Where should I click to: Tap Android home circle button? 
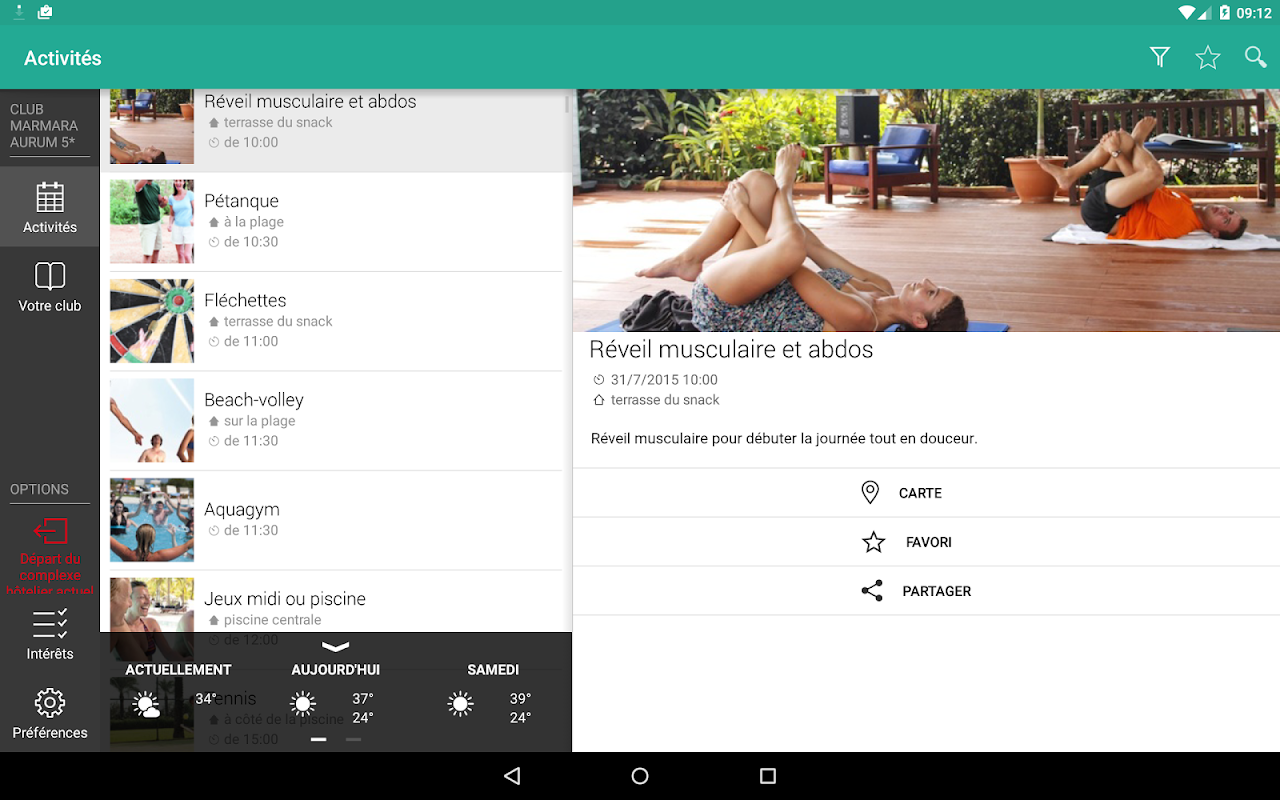coord(640,776)
